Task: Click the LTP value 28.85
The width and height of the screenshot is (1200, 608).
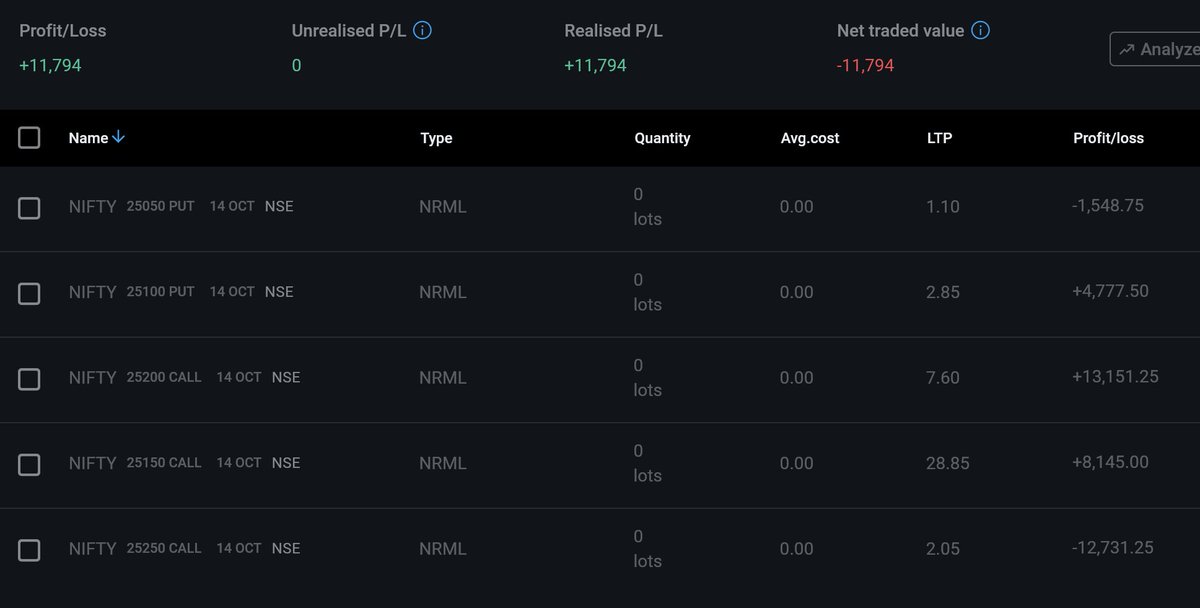Action: [x=948, y=463]
